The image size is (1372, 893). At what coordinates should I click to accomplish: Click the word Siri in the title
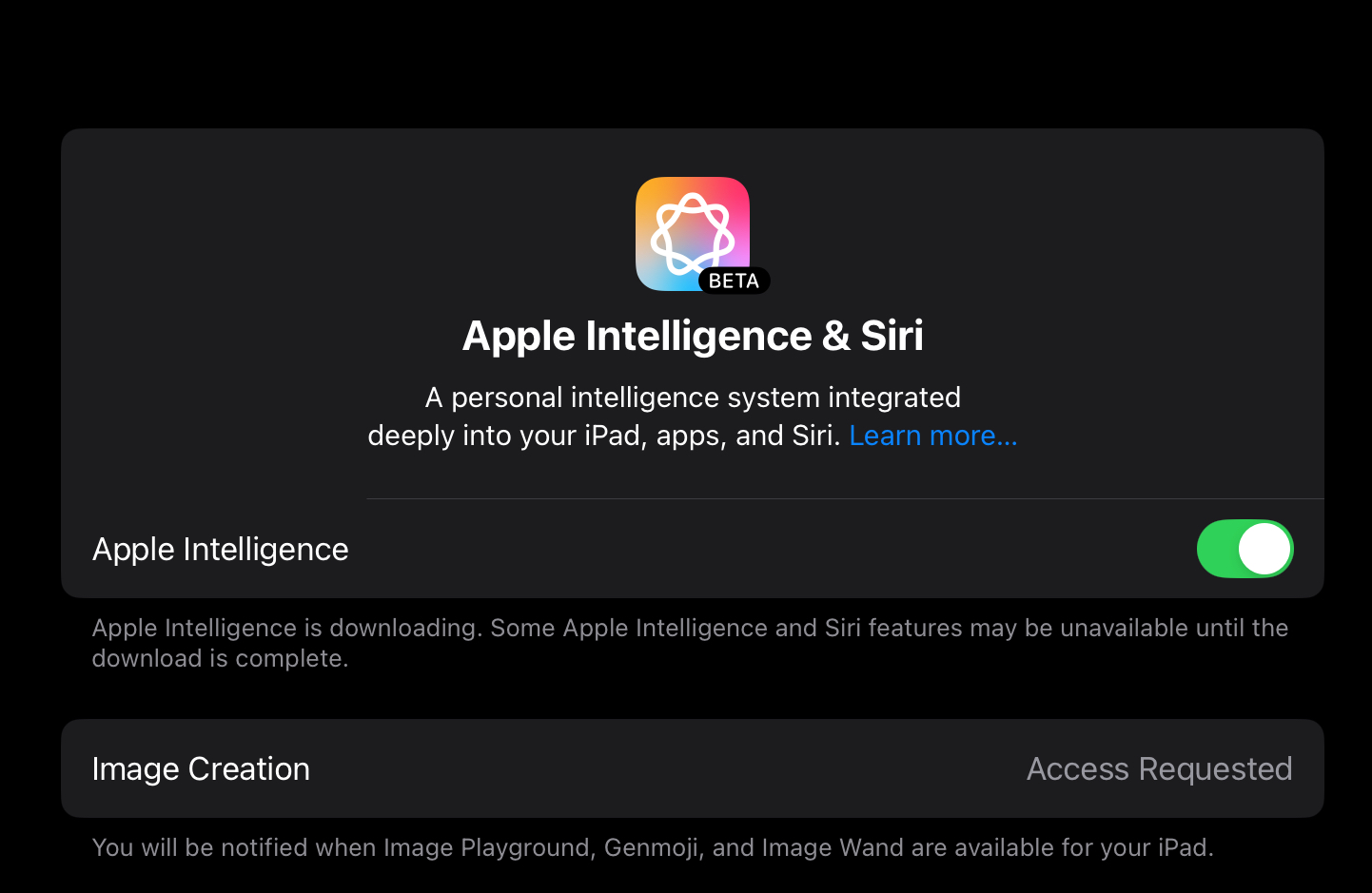point(892,336)
